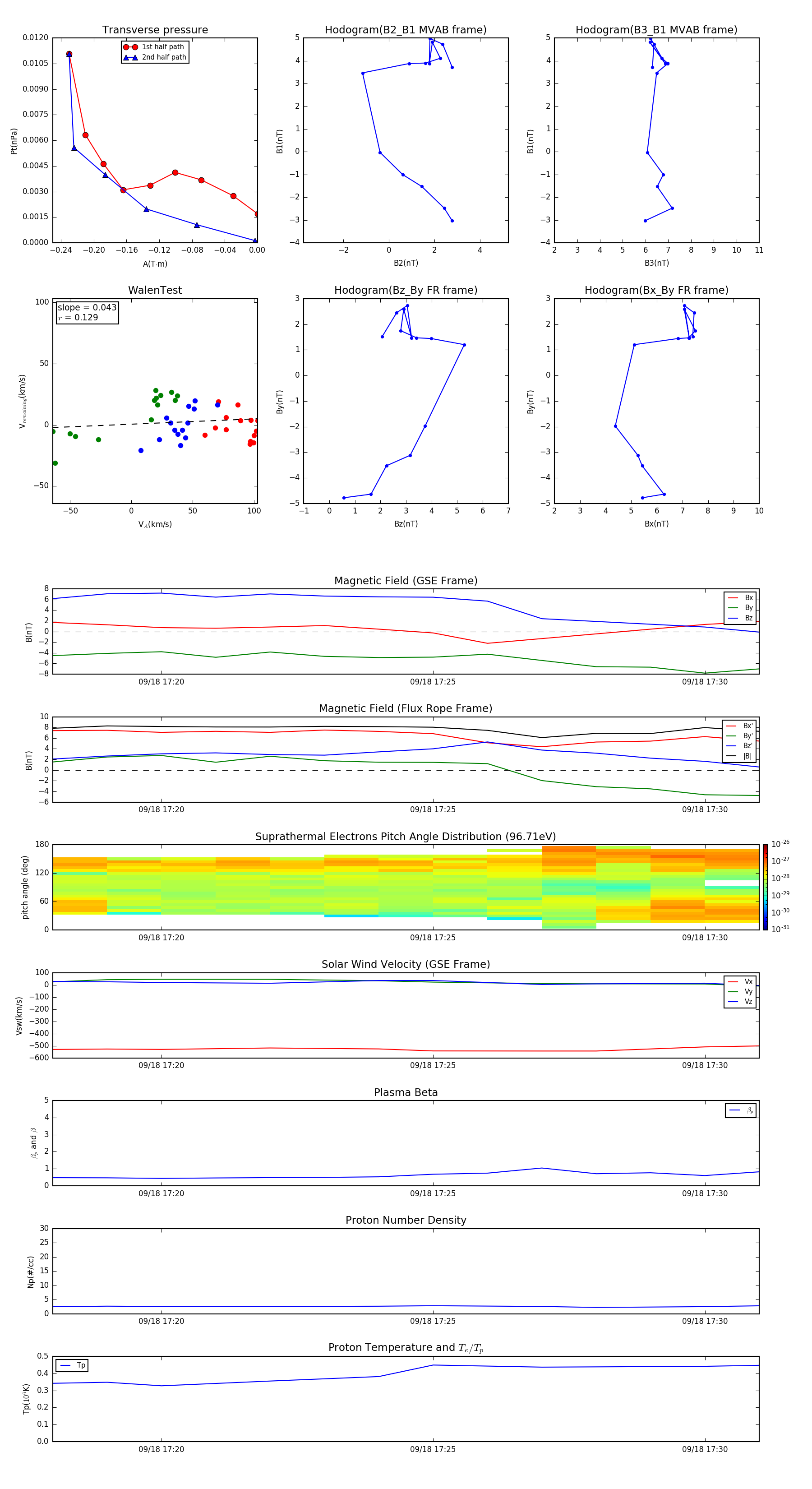Click the "Bz(nT)" x-axis label
The height and width of the screenshot is (1489, 812).
[406, 524]
